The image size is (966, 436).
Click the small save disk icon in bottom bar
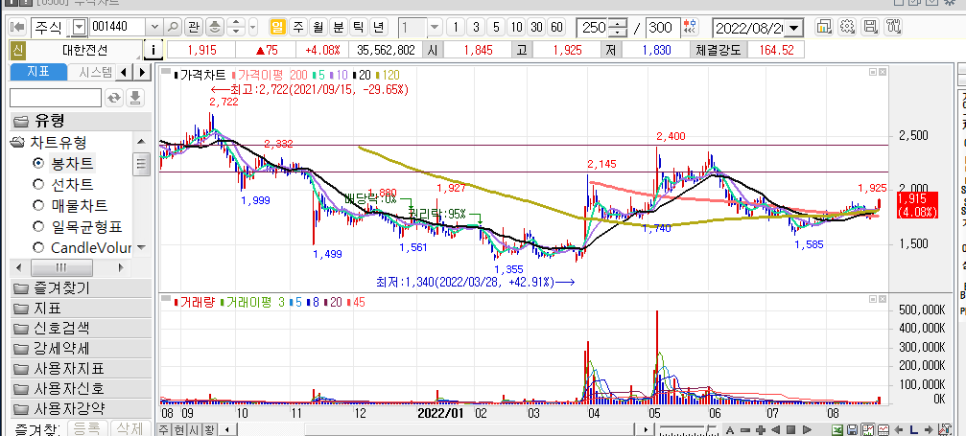[x=853, y=429]
